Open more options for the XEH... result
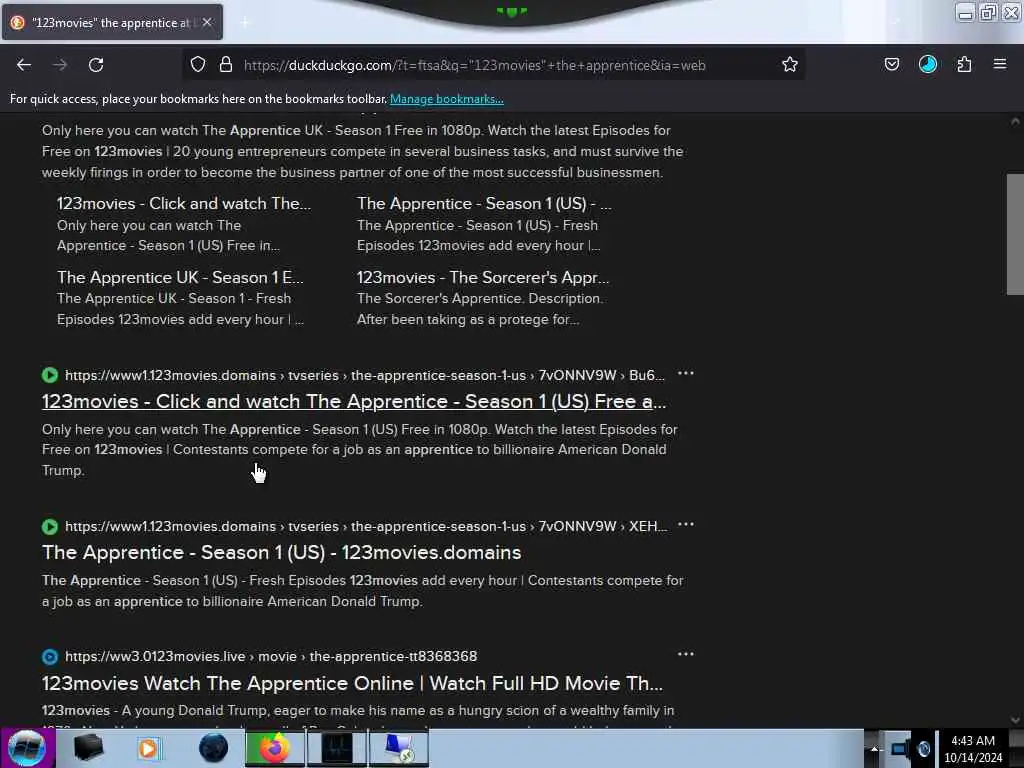1024x768 pixels. click(x=686, y=524)
